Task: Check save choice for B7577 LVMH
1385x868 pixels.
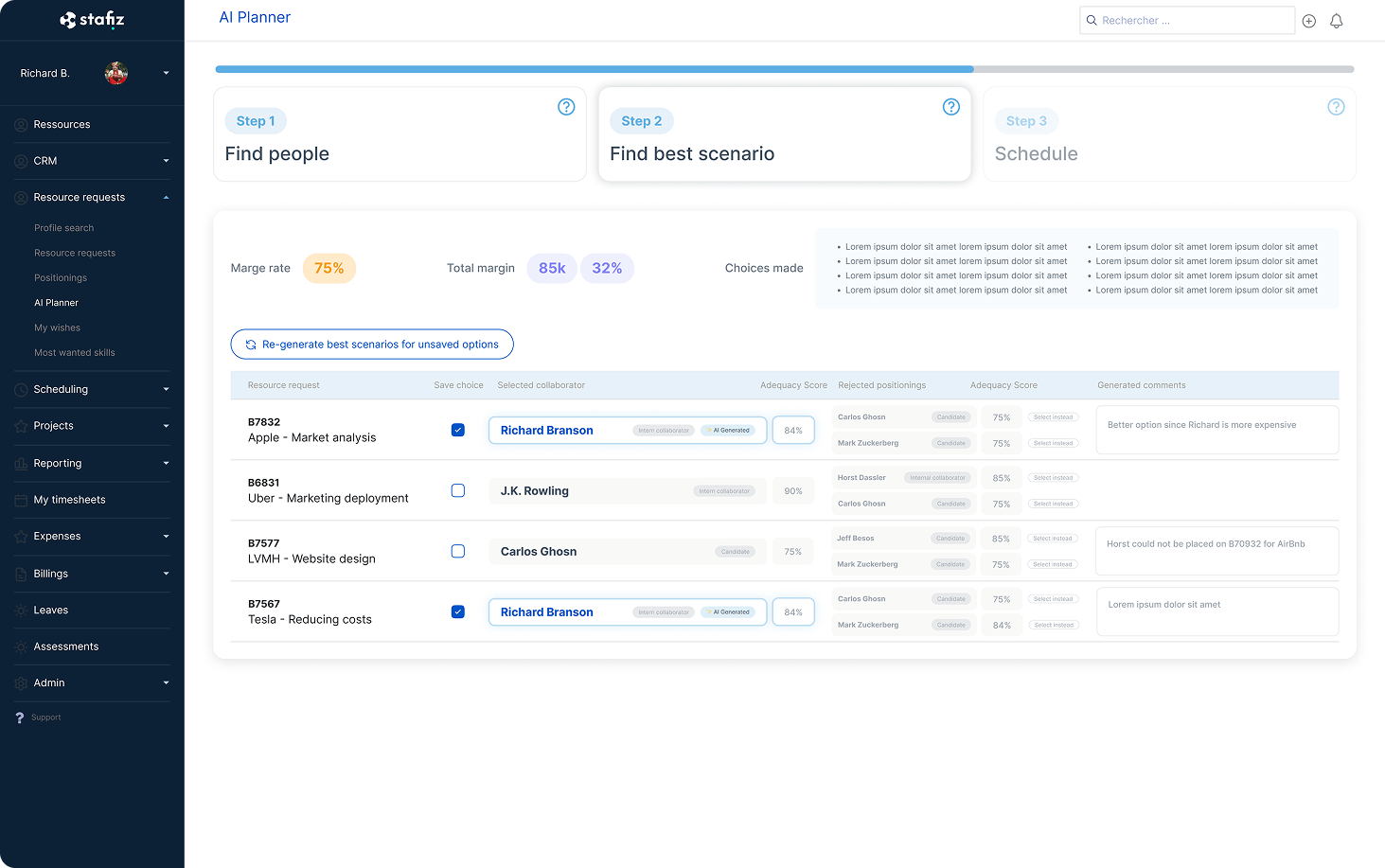Action: tap(458, 551)
